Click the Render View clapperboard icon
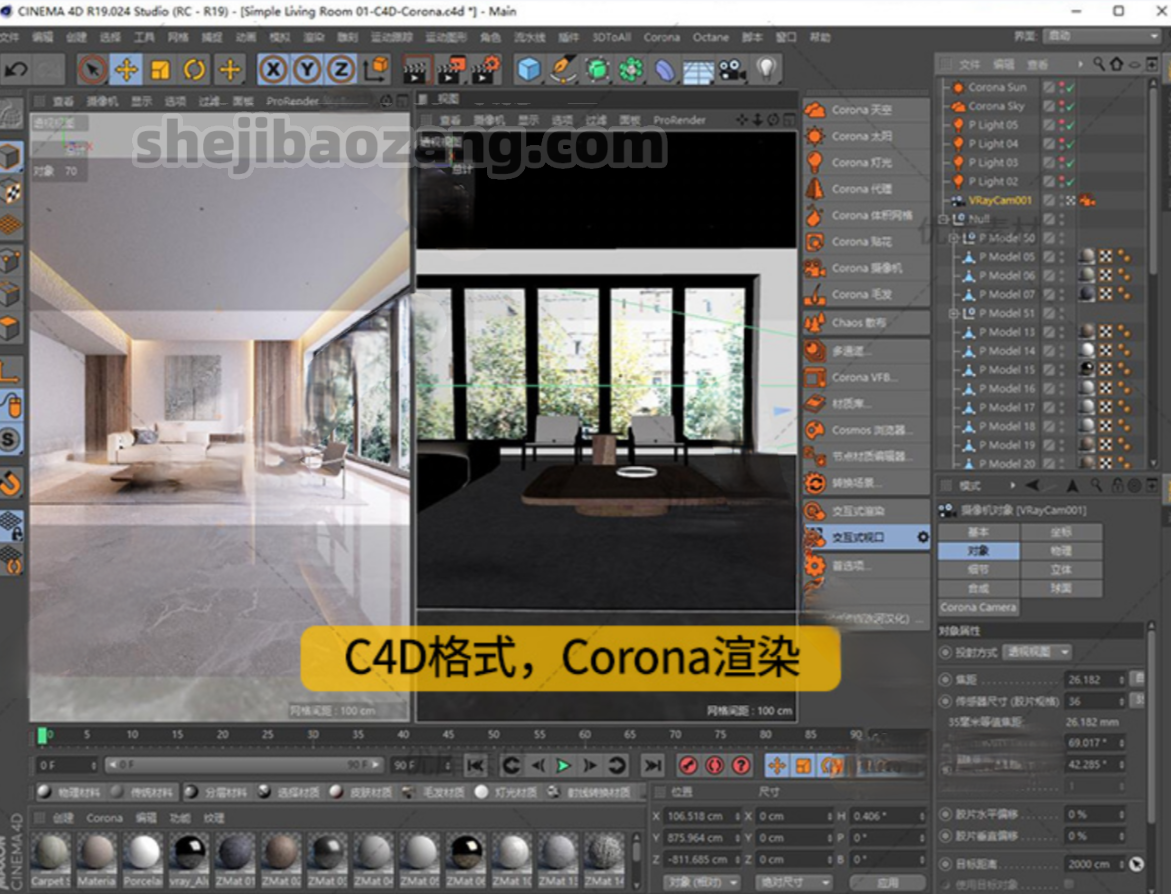This screenshot has height=894, width=1171. 416,69
